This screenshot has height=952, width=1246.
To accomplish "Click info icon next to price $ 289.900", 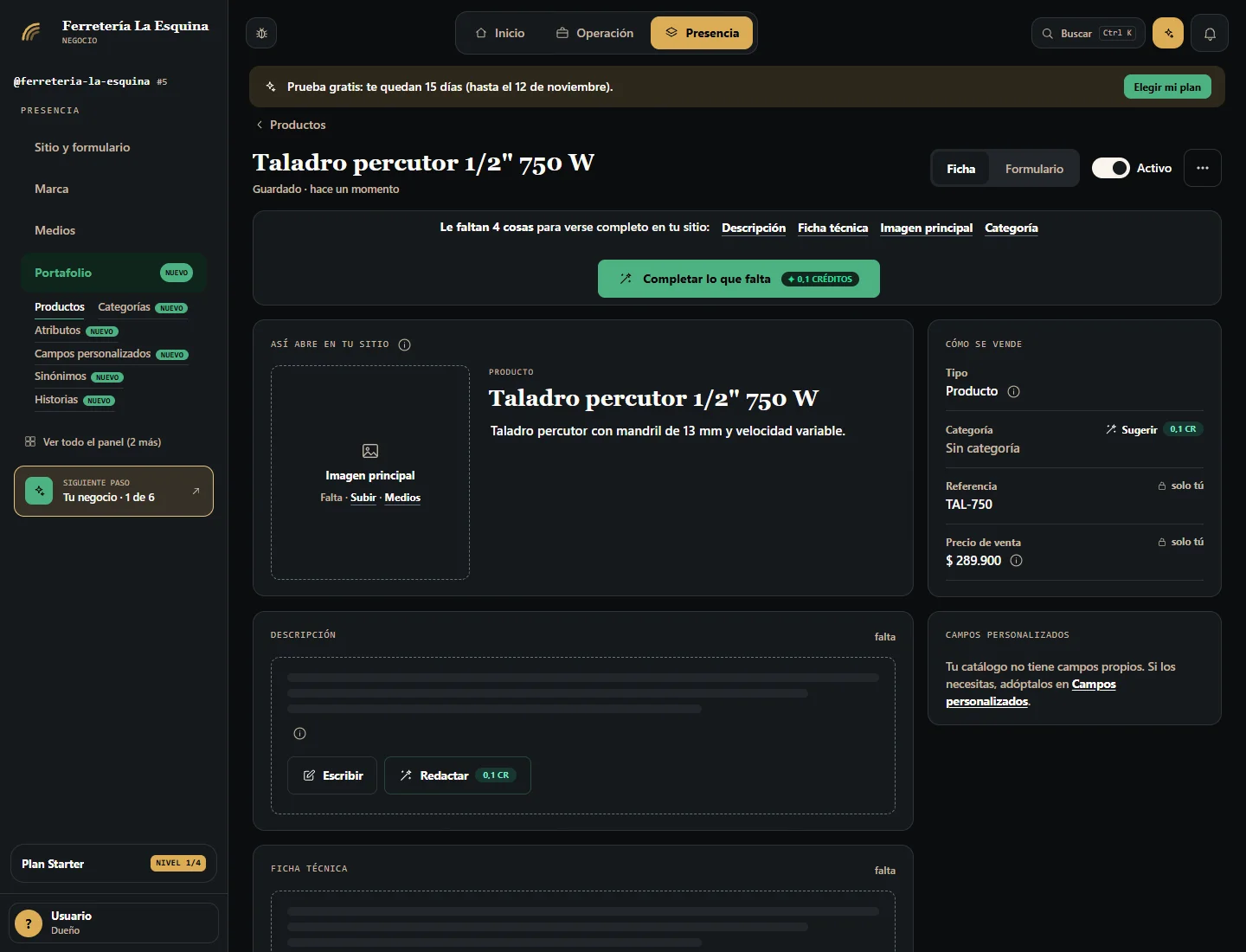I will coord(1017,561).
